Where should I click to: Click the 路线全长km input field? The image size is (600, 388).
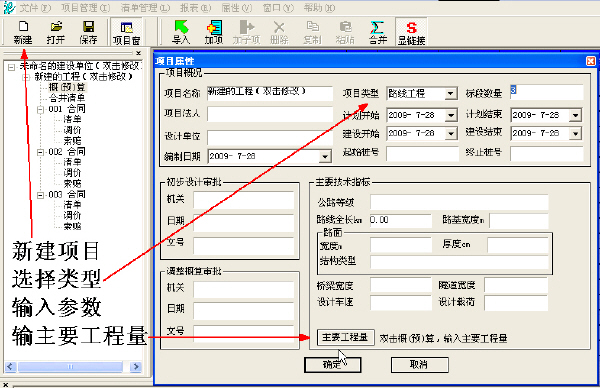tap(401, 220)
